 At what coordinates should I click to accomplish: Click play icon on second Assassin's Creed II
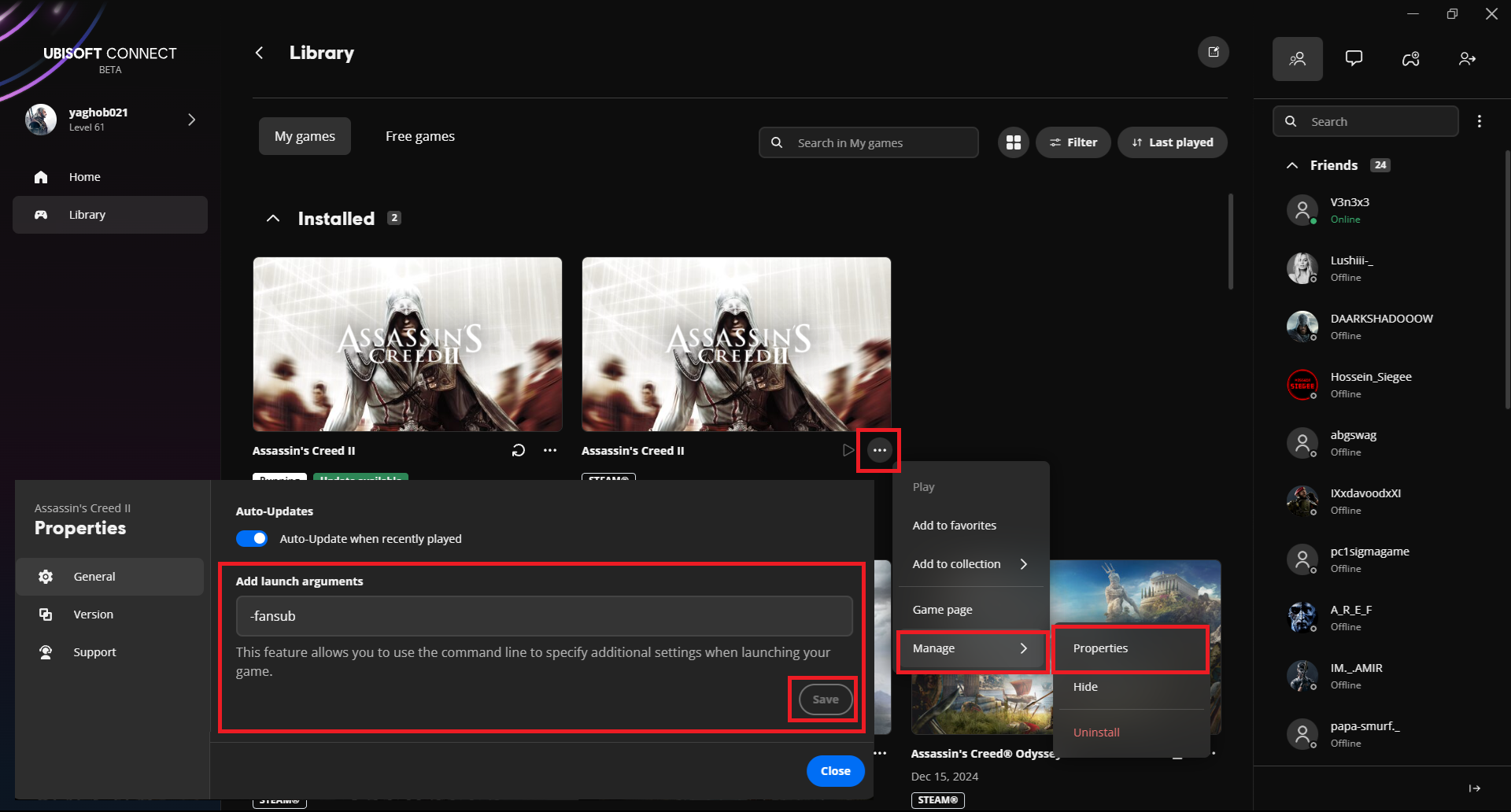pos(848,450)
